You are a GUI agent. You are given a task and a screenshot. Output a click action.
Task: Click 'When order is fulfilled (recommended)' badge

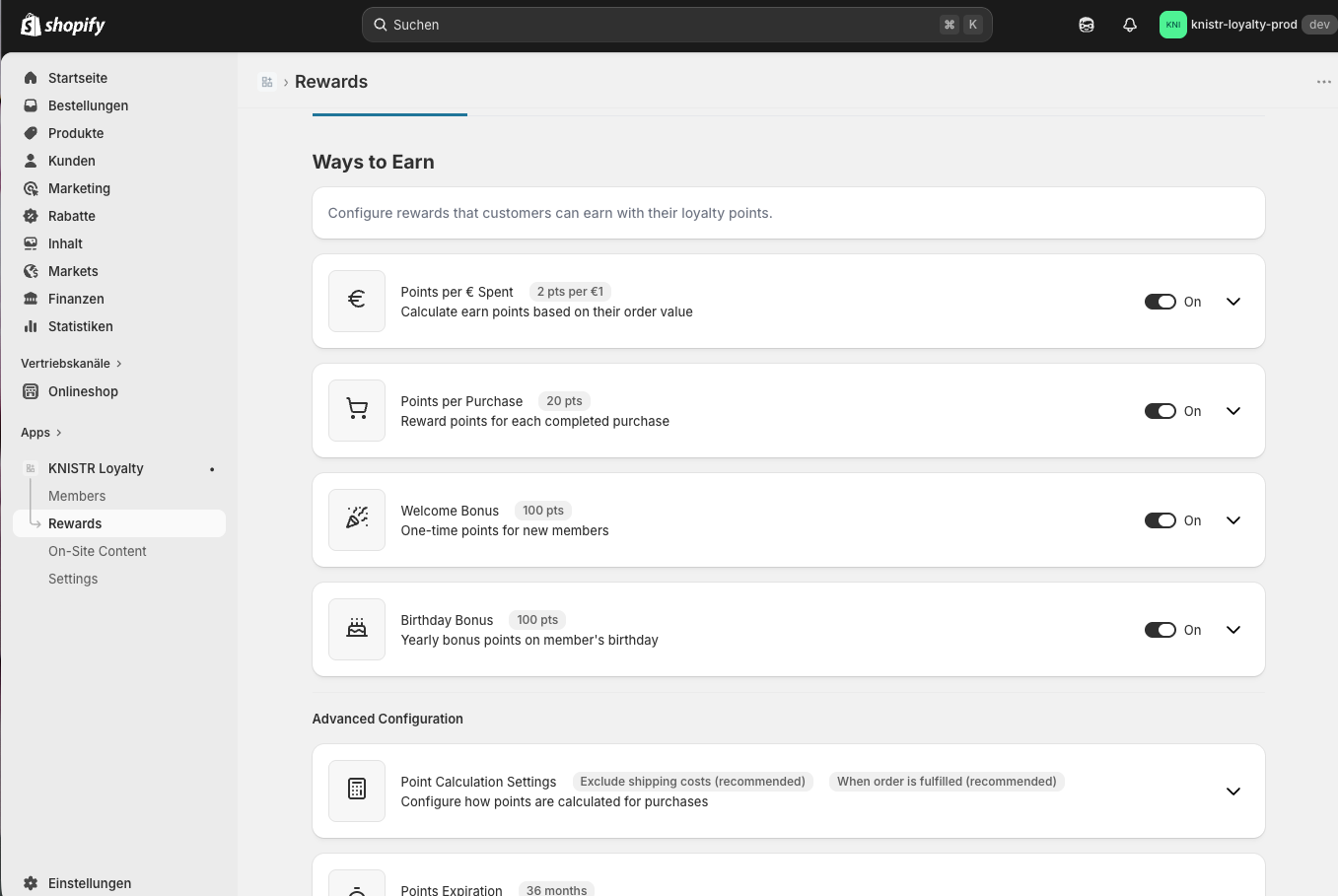(x=947, y=782)
